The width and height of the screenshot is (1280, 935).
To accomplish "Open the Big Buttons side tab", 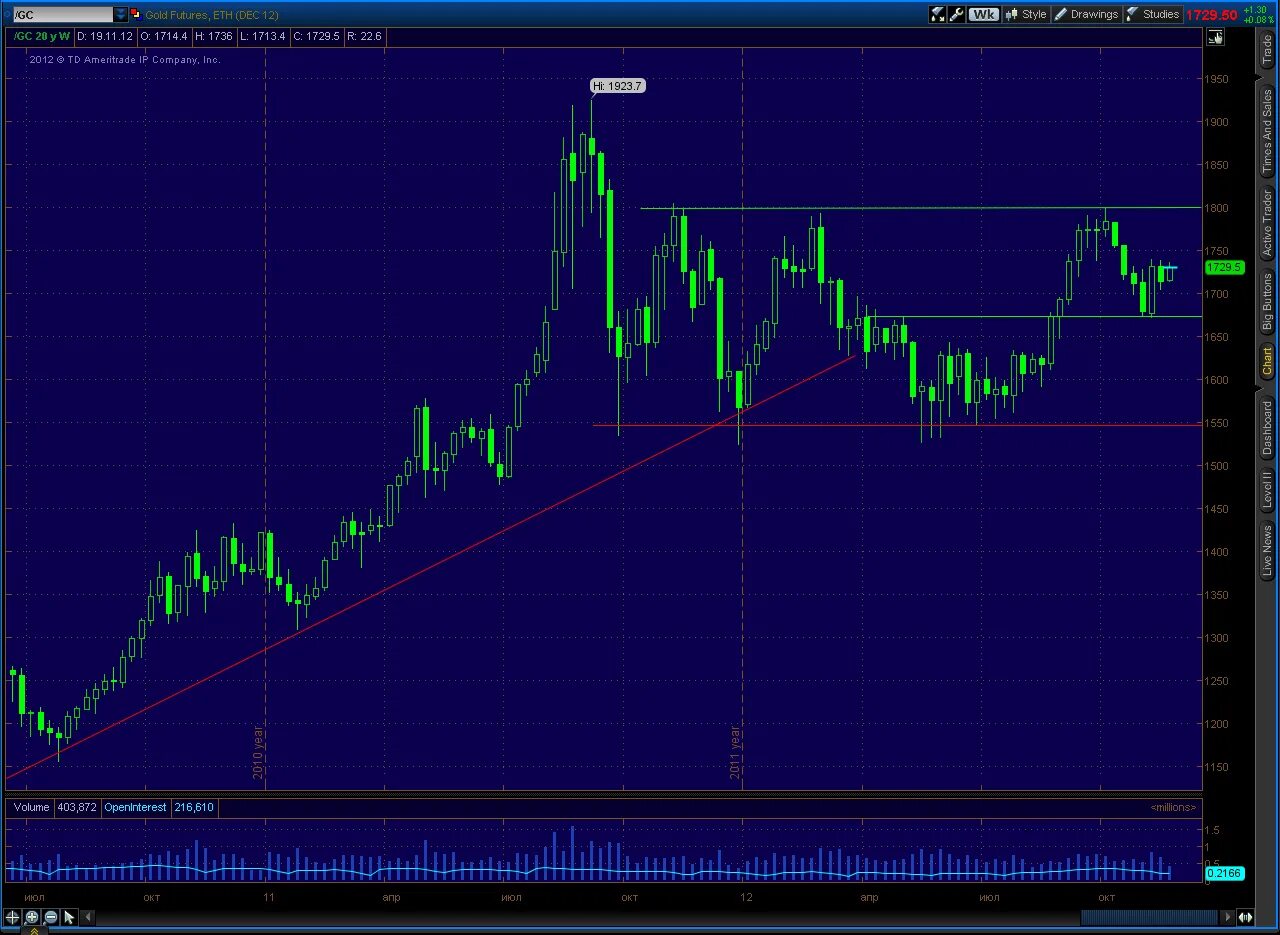I will click(x=1267, y=301).
